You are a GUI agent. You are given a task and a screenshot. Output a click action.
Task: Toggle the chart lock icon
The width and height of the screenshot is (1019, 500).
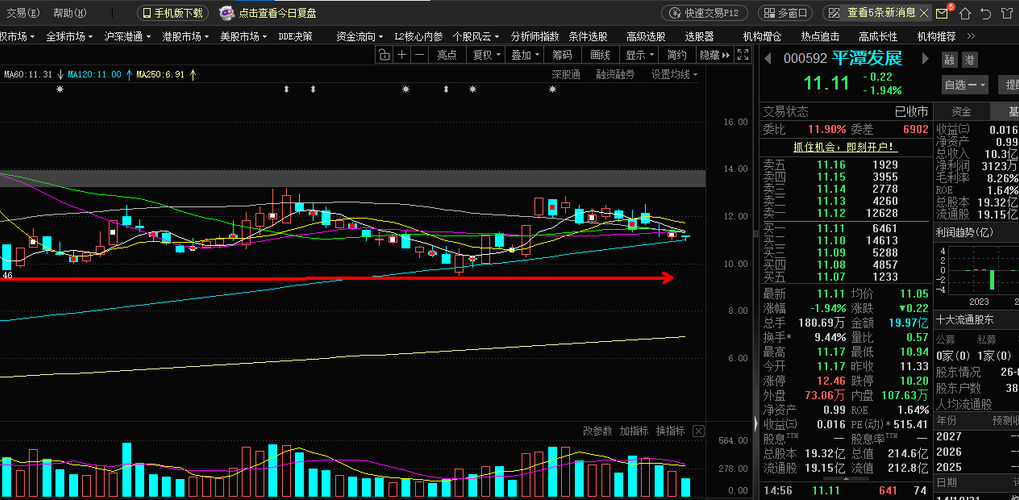384,55
